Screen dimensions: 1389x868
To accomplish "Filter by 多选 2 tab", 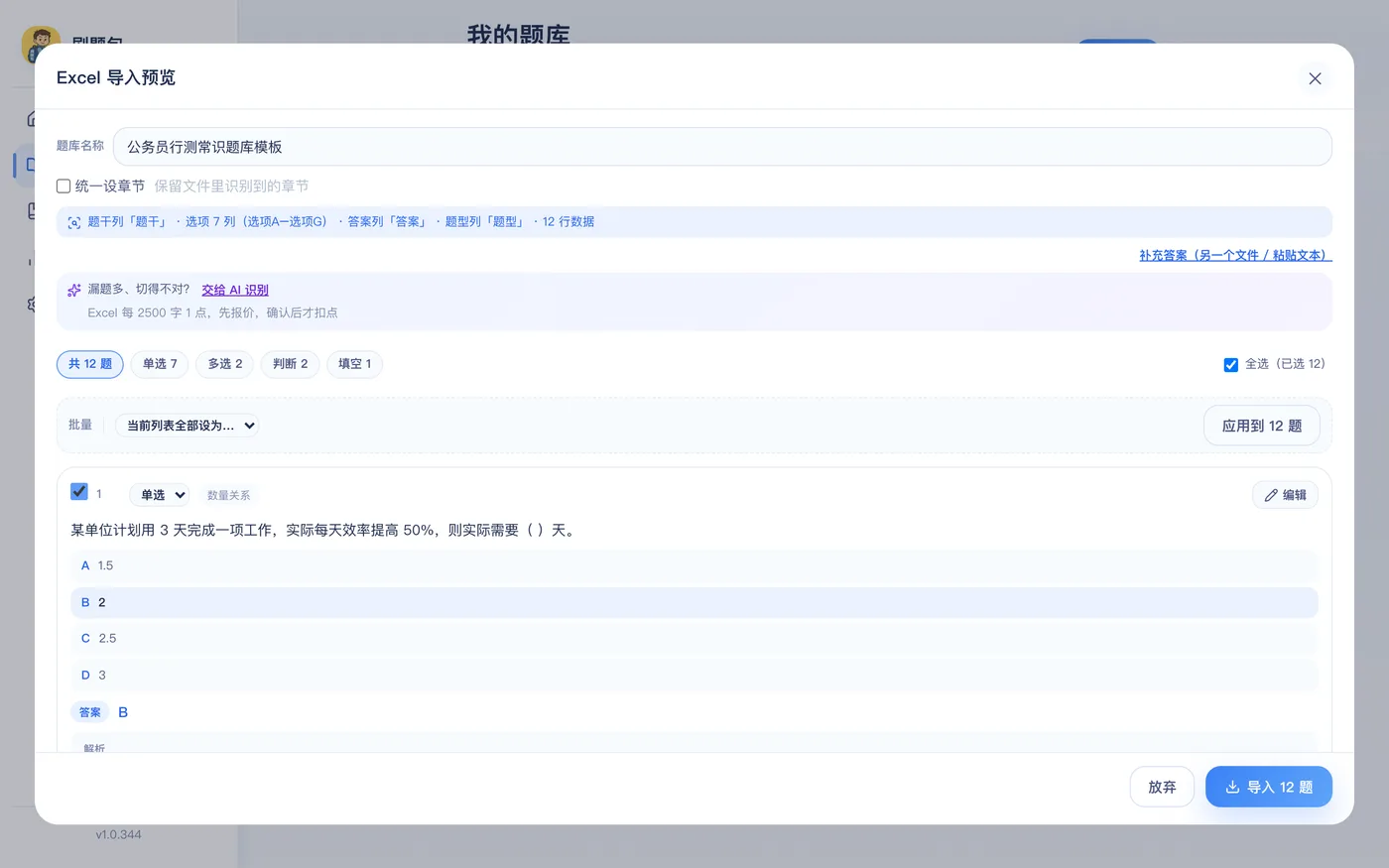I will click(x=225, y=364).
